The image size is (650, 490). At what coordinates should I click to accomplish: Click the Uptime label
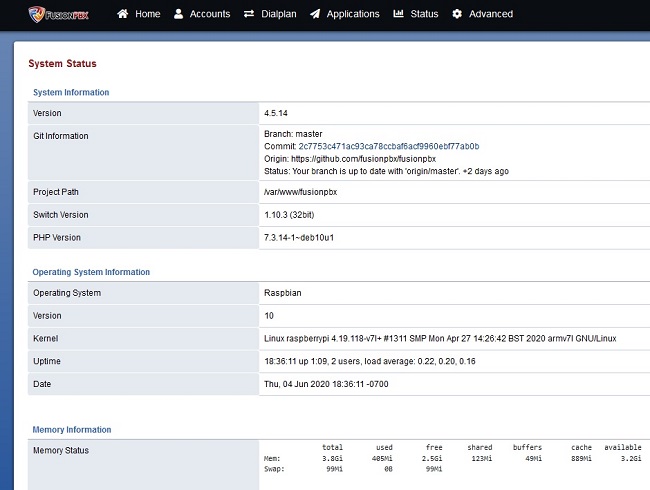[x=47, y=361]
